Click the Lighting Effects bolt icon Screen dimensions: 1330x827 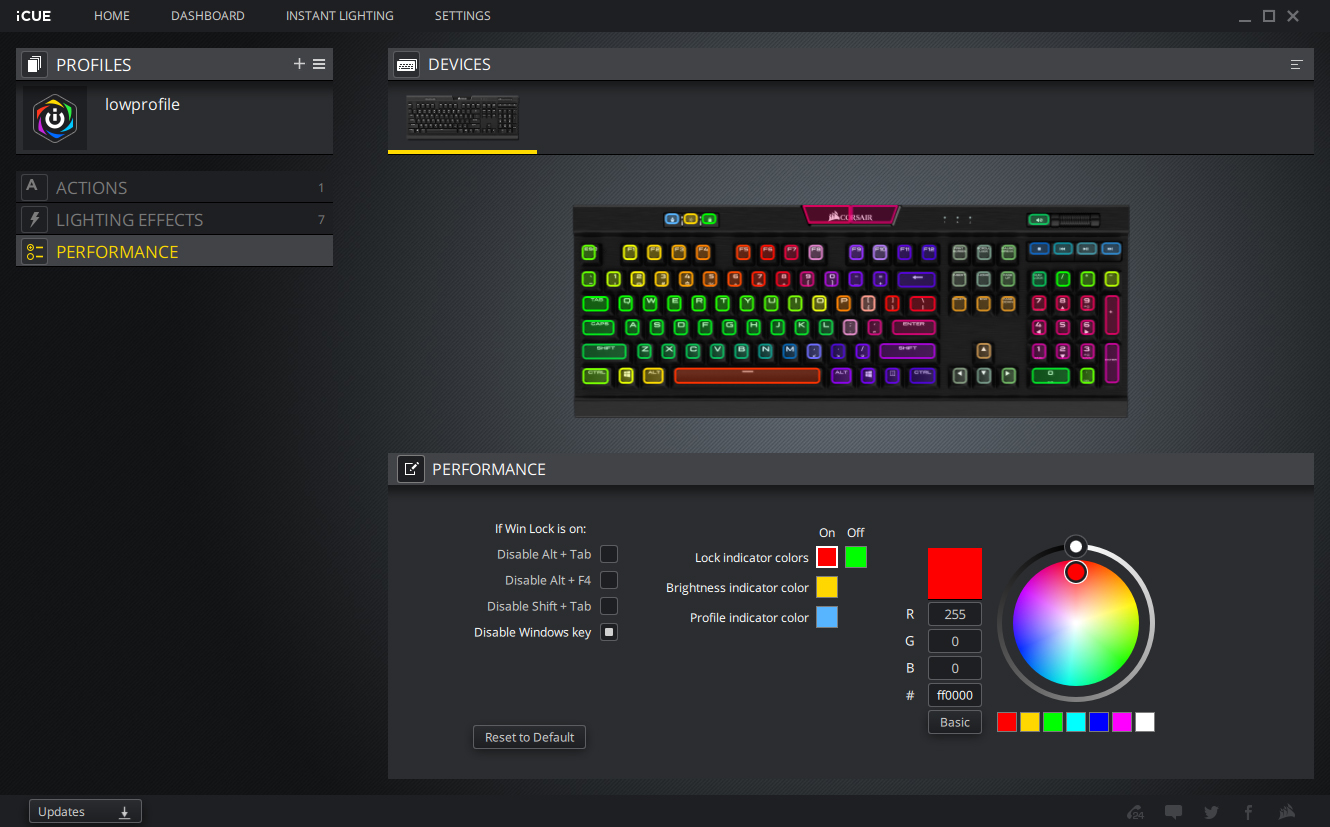[x=34, y=219]
